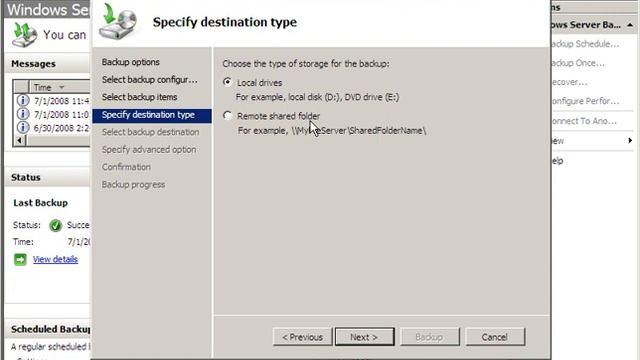640x360 pixels.
Task: Click the Windows Server Backup logo icon
Action: click(24, 35)
